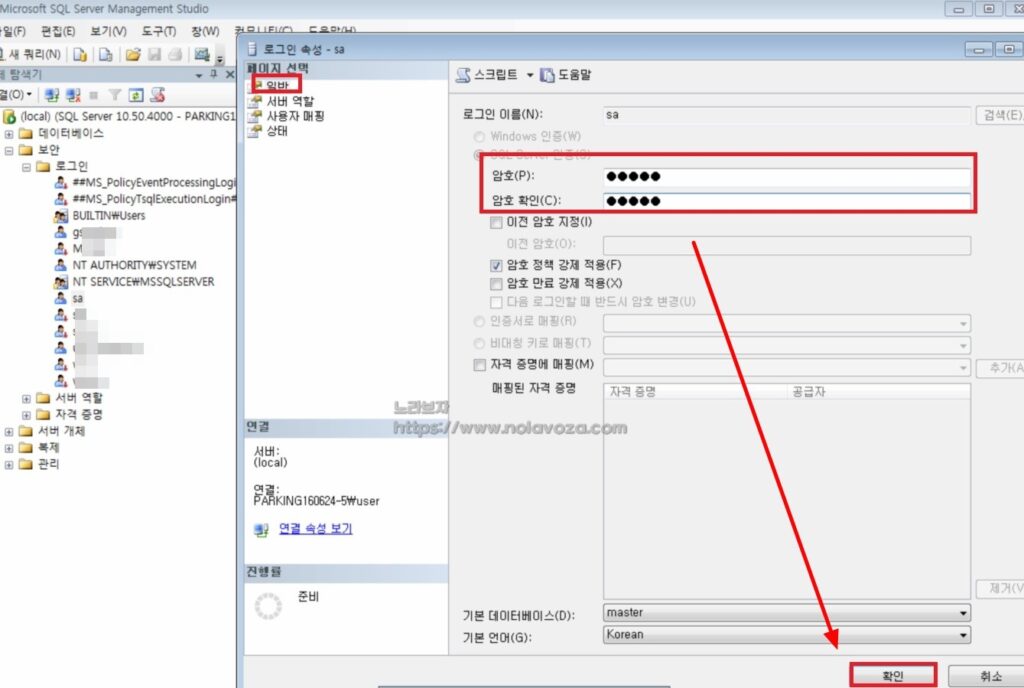The image size is (1024, 688).
Task: Select ##MS_PolicyTsqlExecutionLogin## login
Action: click(154, 199)
